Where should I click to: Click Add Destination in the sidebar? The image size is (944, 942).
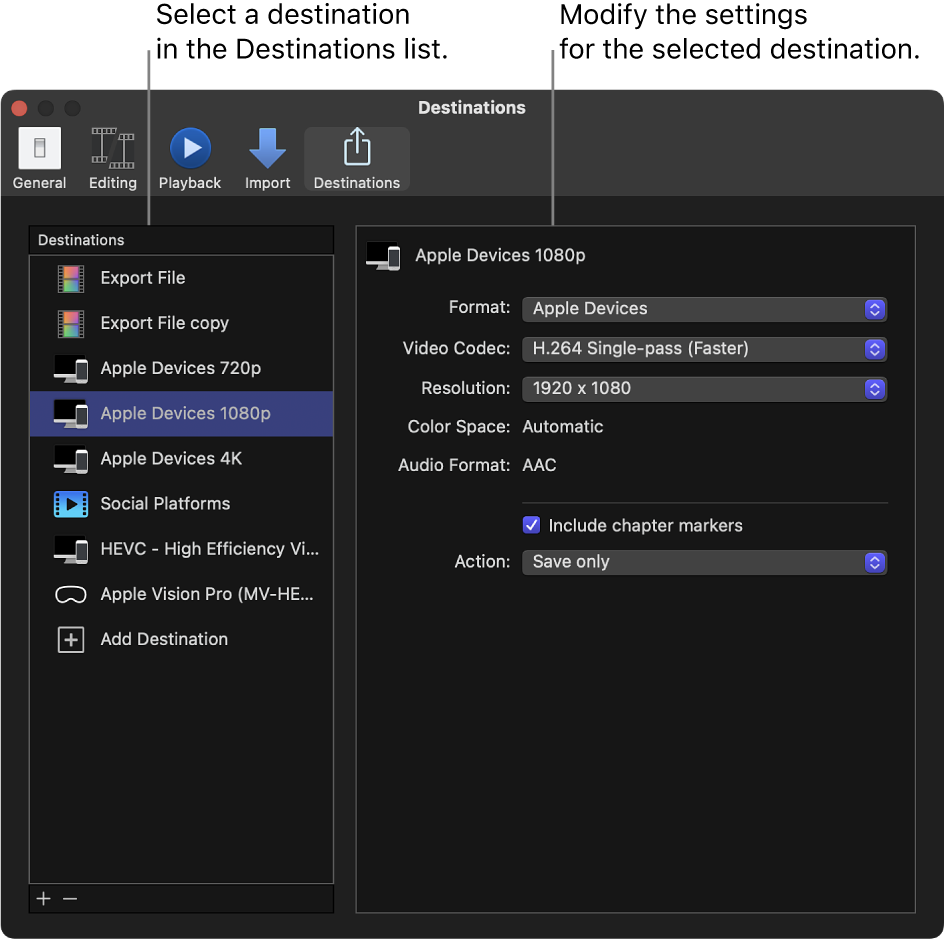pos(164,639)
